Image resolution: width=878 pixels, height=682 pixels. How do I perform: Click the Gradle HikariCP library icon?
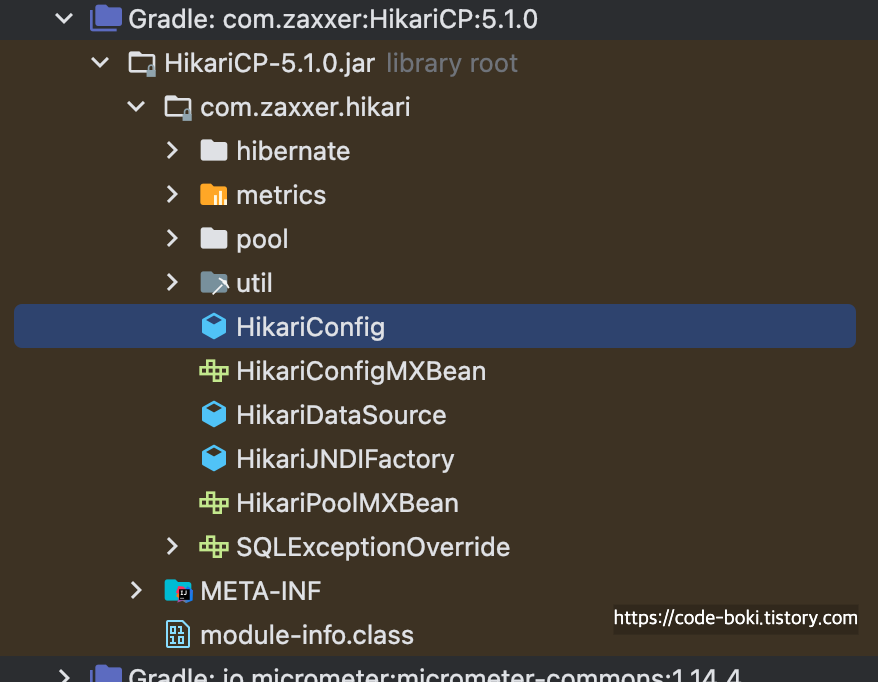coord(106,18)
